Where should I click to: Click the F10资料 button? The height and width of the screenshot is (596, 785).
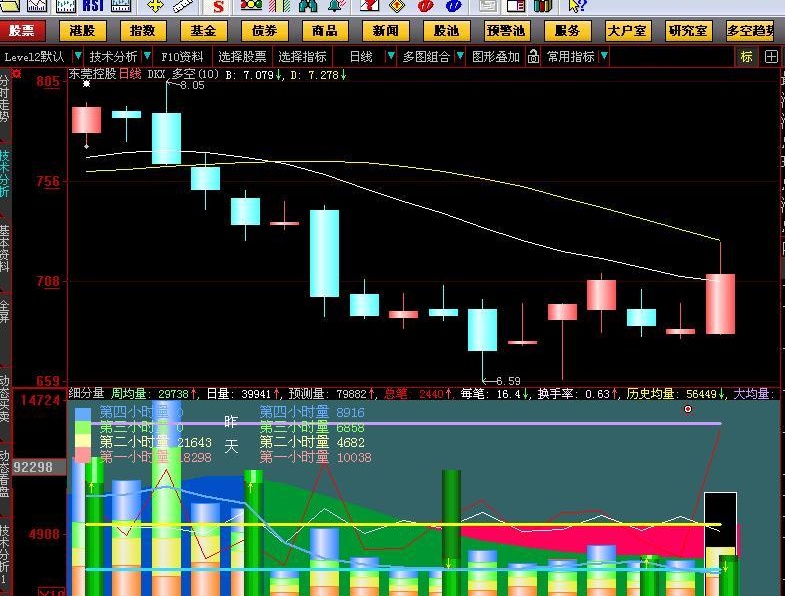point(182,57)
